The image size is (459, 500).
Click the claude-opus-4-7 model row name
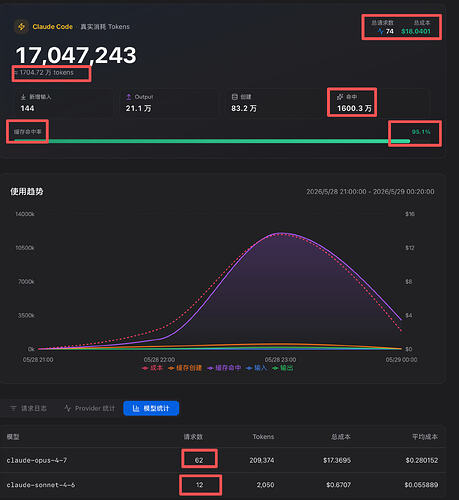(x=37, y=460)
